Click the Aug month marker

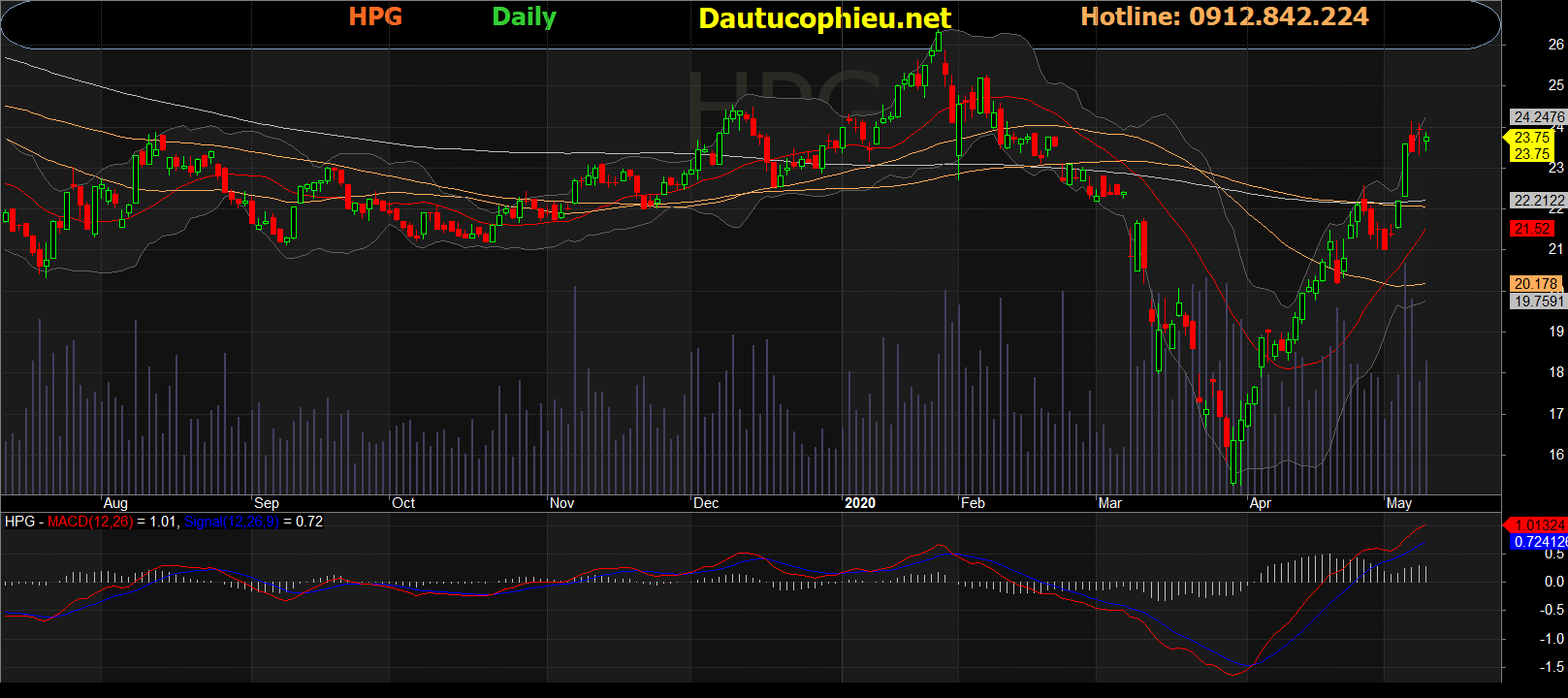pos(115,503)
